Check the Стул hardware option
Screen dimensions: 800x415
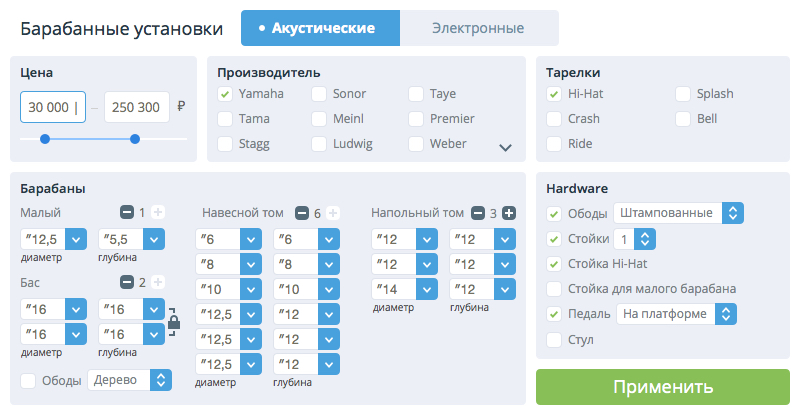554,340
